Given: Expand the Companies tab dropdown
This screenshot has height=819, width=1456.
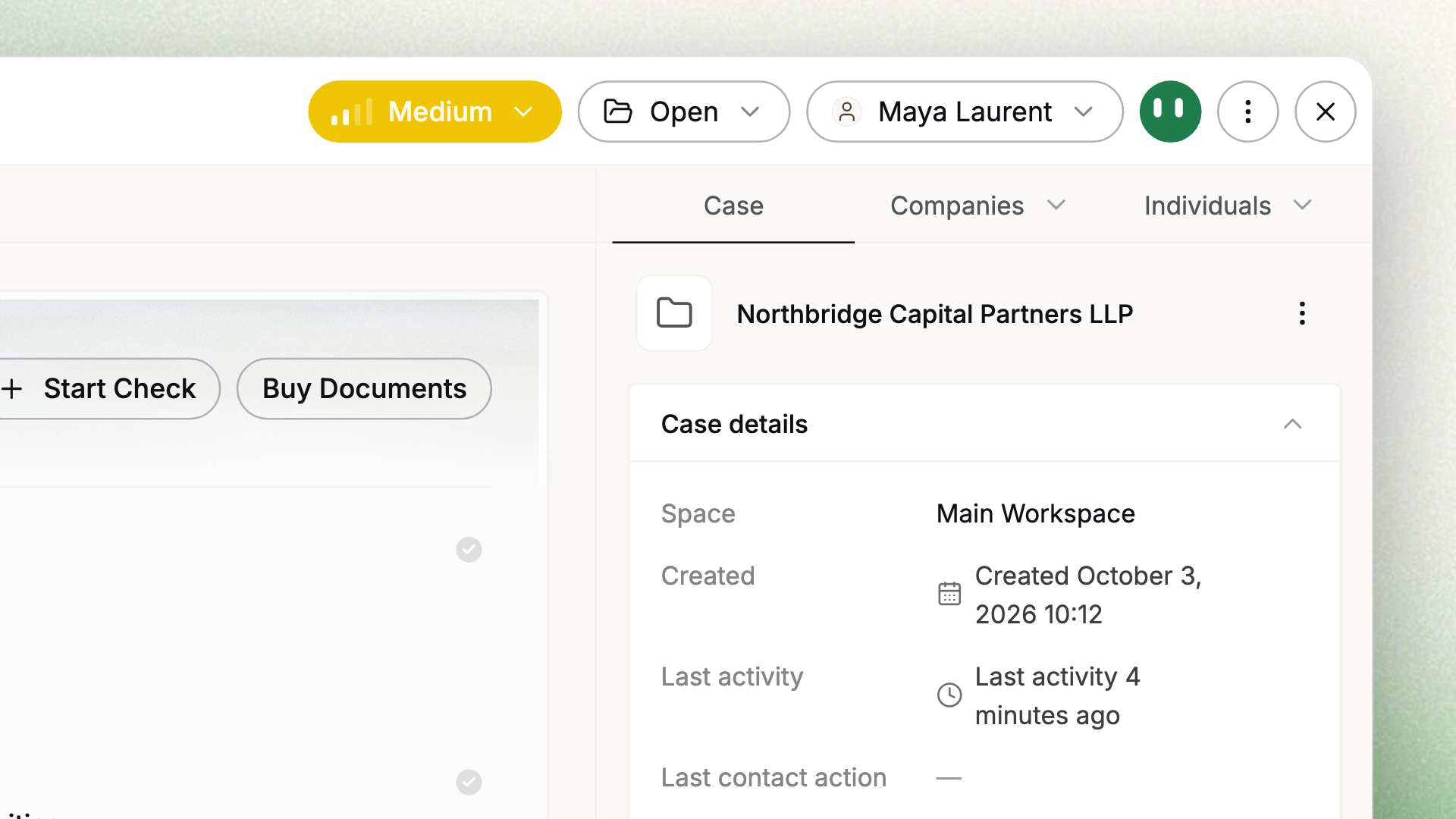Looking at the screenshot, I should point(978,206).
